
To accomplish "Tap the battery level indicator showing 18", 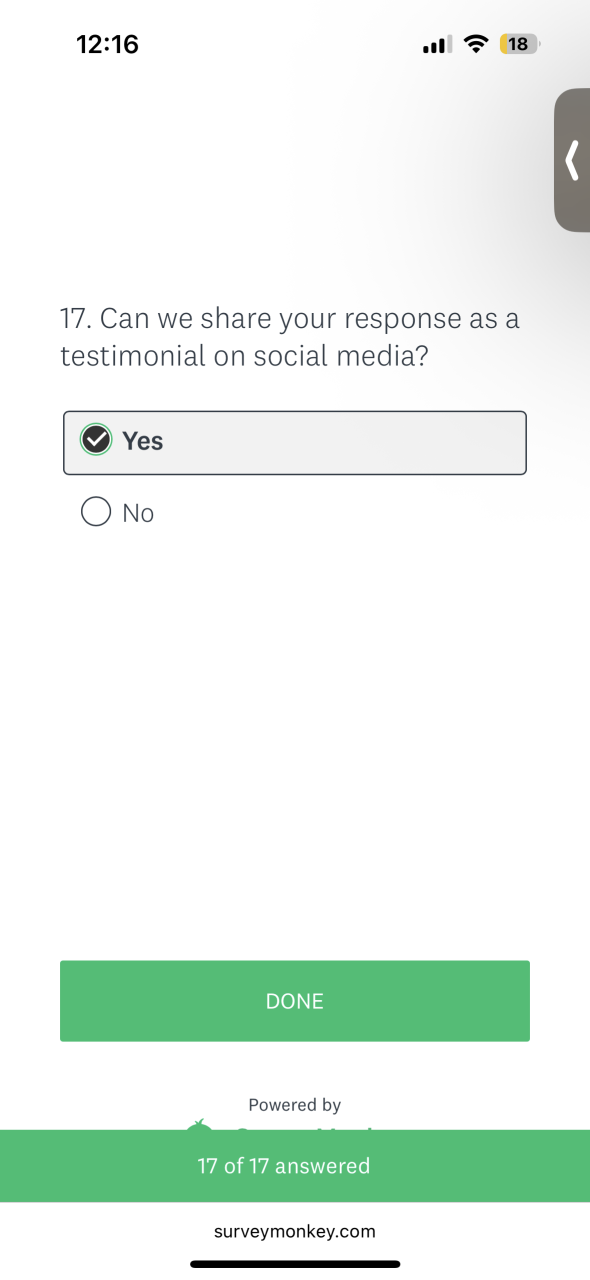I will coord(520,45).
